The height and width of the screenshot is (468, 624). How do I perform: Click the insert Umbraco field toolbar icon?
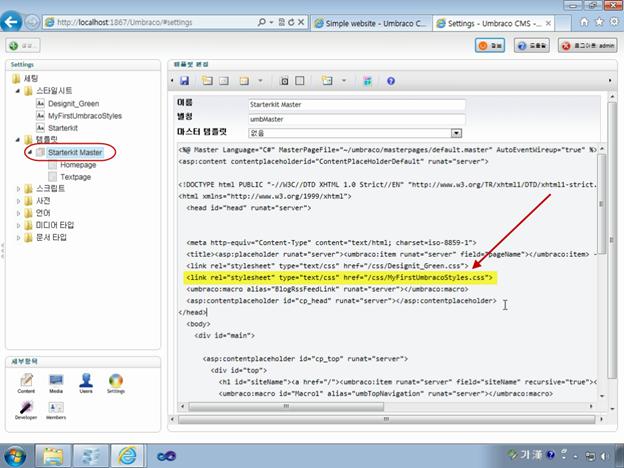pyautogui.click(x=207, y=81)
